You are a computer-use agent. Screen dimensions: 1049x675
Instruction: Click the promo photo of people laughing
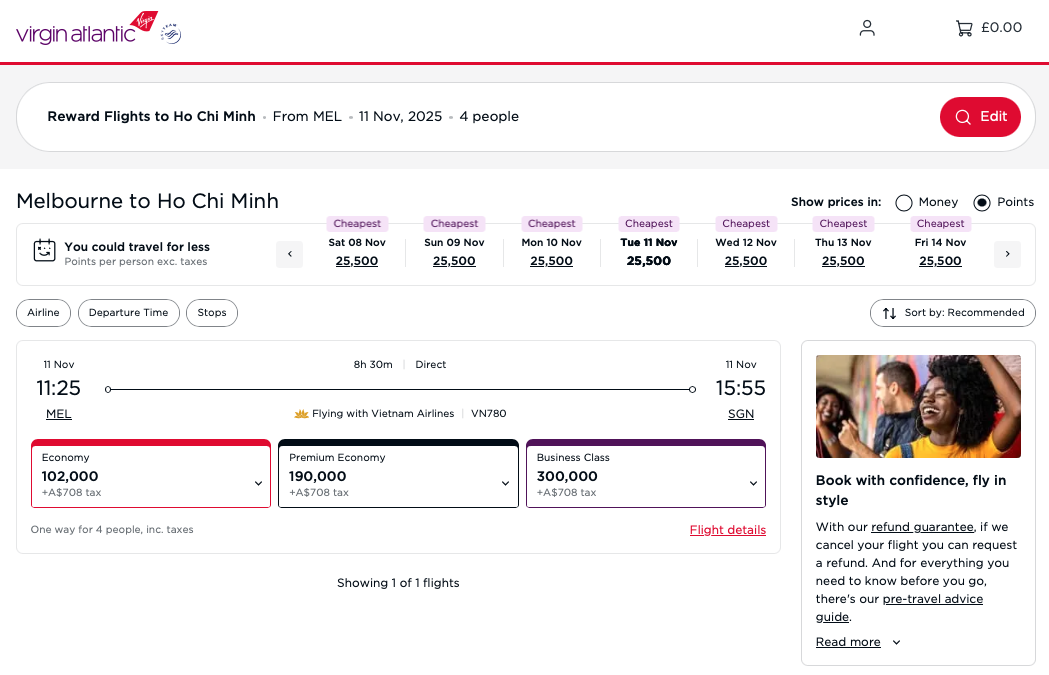pos(919,407)
